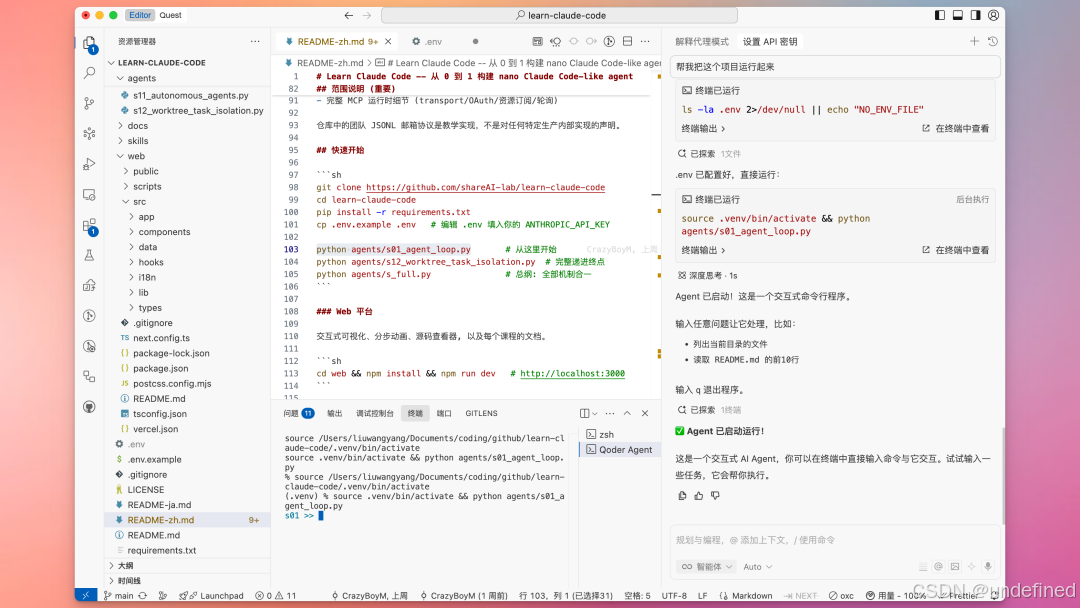Click the microphone voice input icon

[988, 567]
